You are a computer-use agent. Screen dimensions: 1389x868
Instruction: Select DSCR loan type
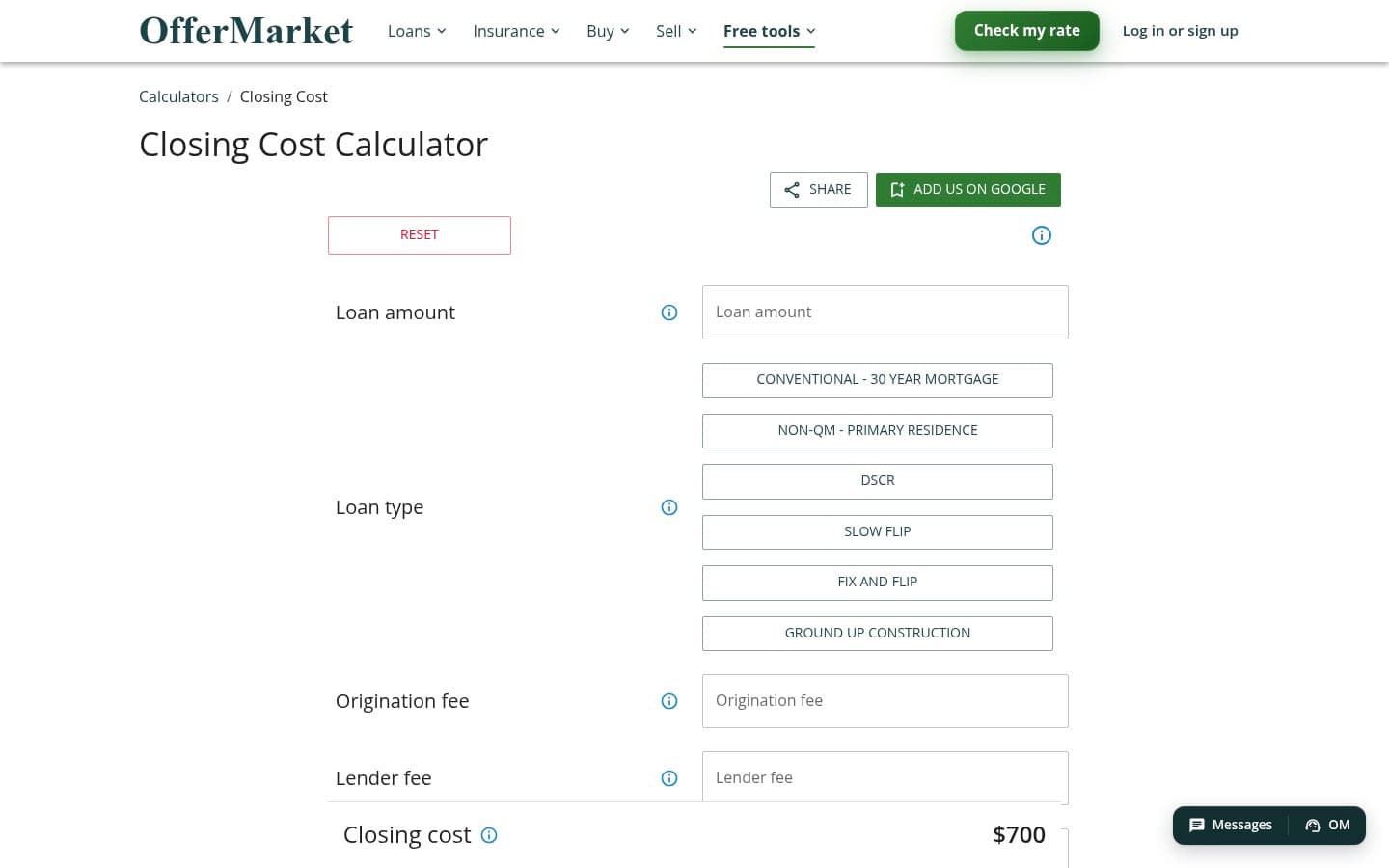pos(878,481)
